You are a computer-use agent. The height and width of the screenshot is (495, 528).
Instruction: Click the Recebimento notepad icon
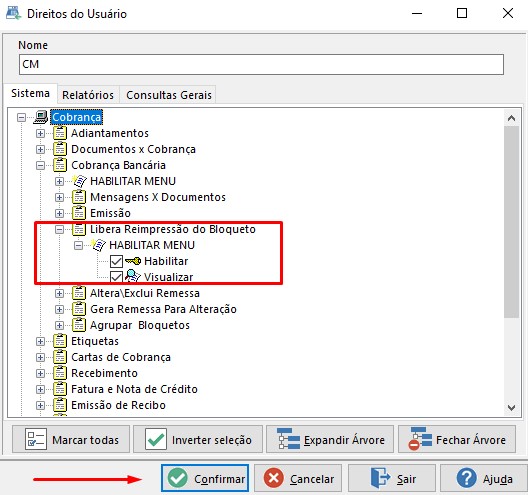(60, 373)
